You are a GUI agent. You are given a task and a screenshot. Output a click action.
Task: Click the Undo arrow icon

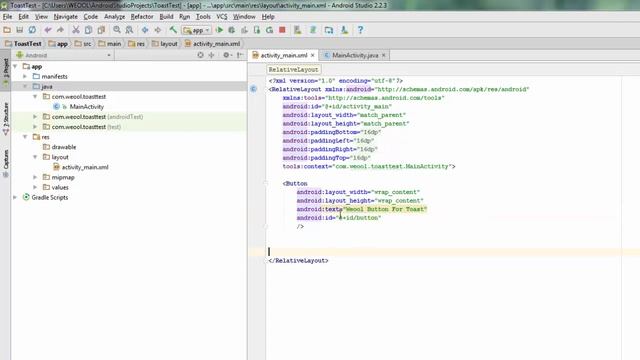[48, 30]
